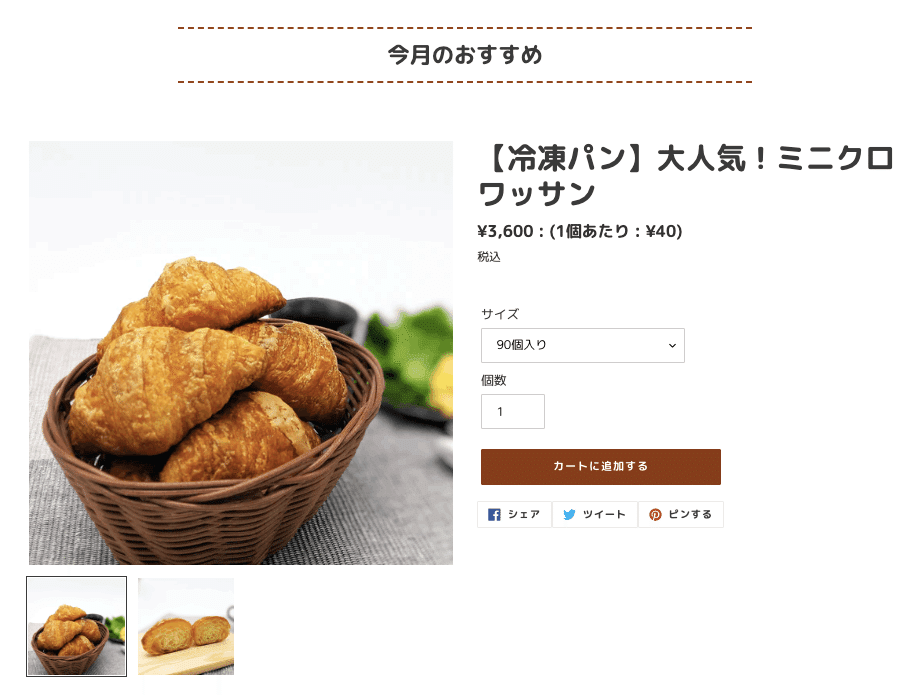Click the 今月のおすすめ section heading

pos(465,55)
